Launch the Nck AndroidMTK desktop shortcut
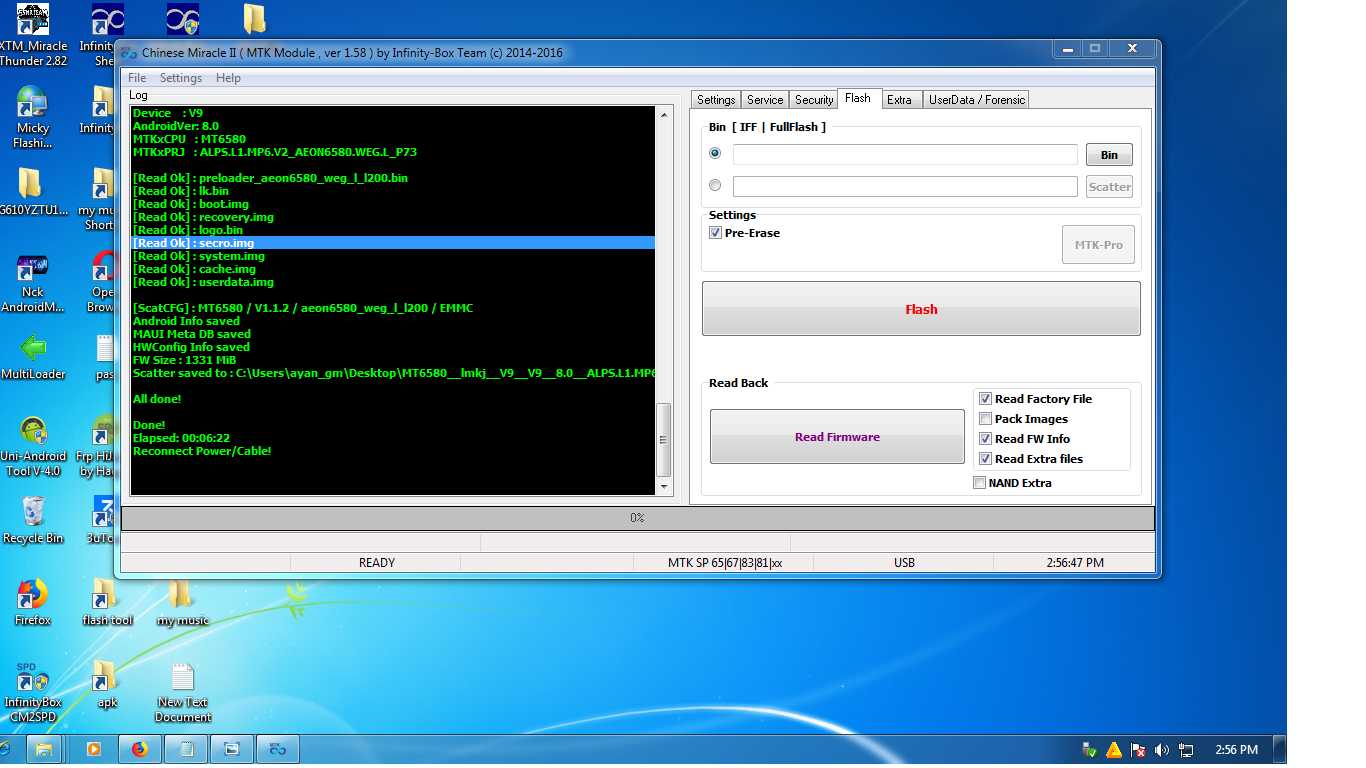Viewport: 1366px width, 768px height. point(33,282)
